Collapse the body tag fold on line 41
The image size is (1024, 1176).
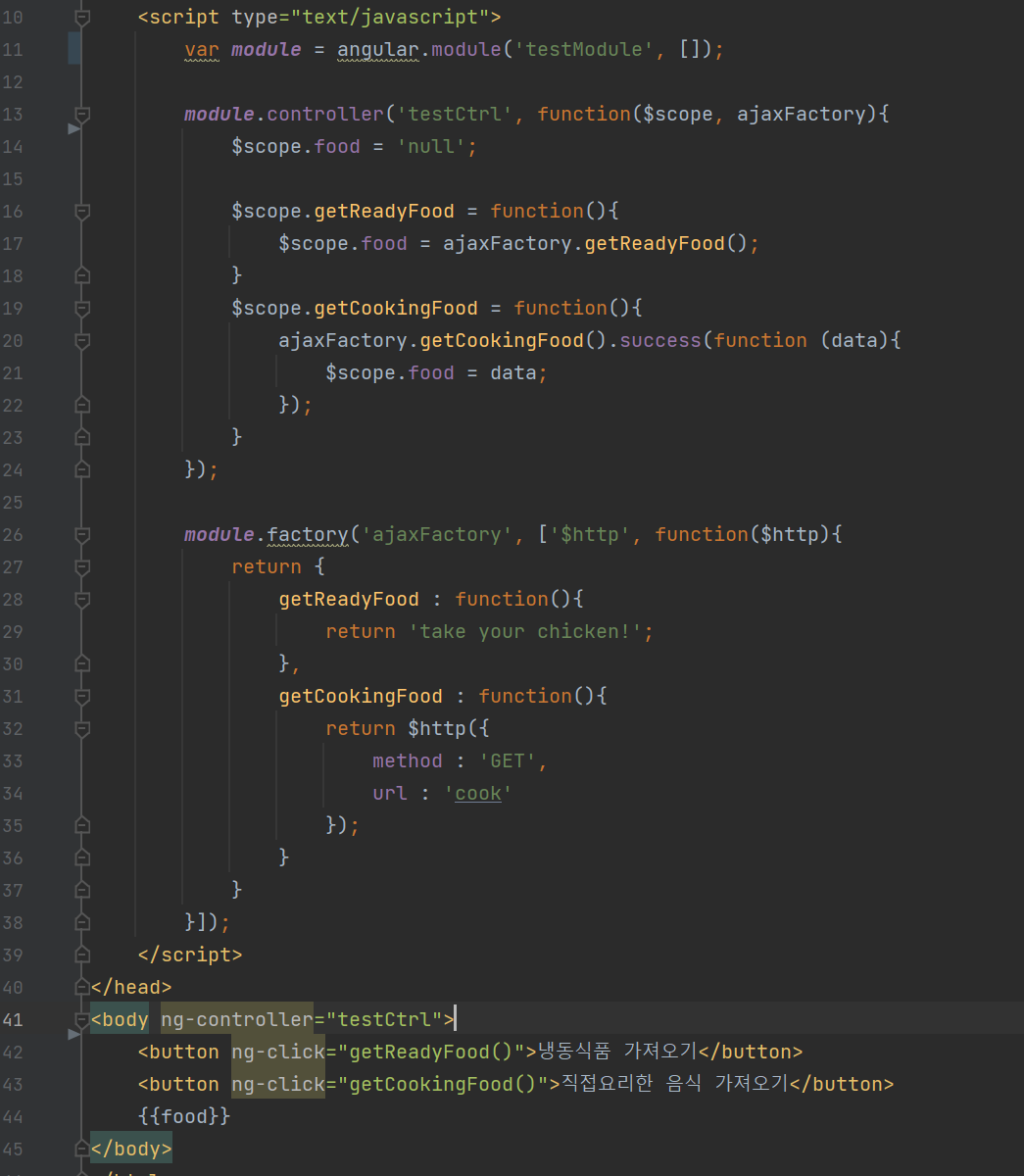click(x=82, y=1019)
